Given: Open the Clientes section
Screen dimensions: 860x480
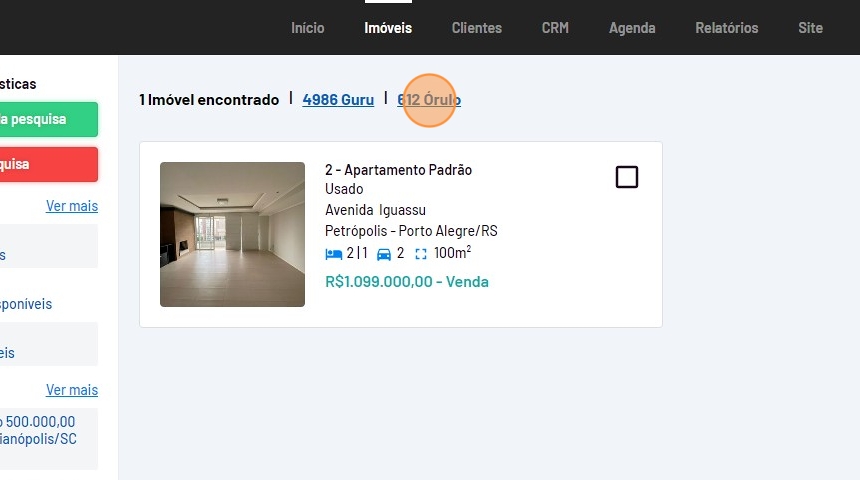Looking at the screenshot, I should coord(477,28).
